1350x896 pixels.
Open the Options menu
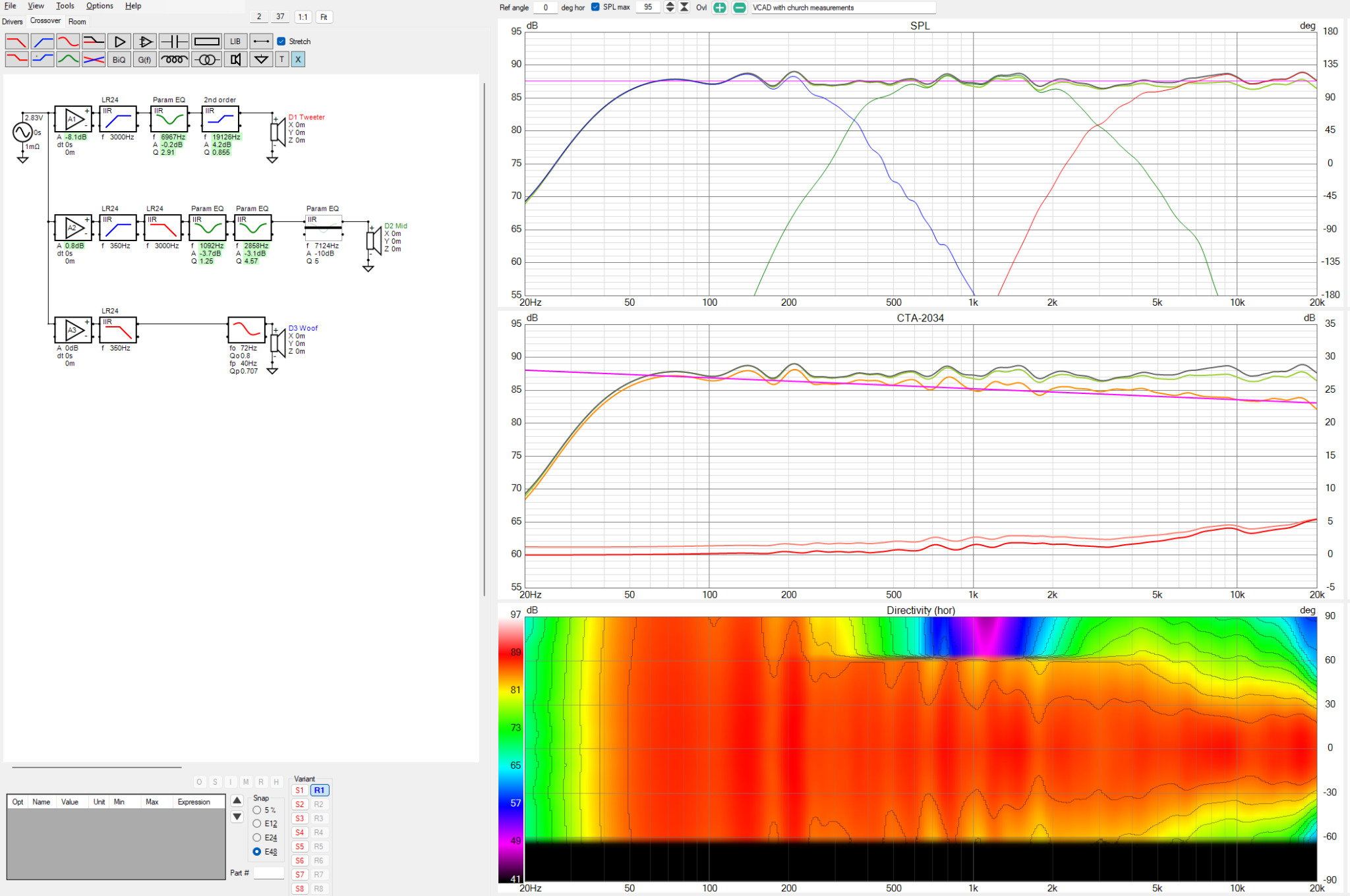click(x=100, y=6)
